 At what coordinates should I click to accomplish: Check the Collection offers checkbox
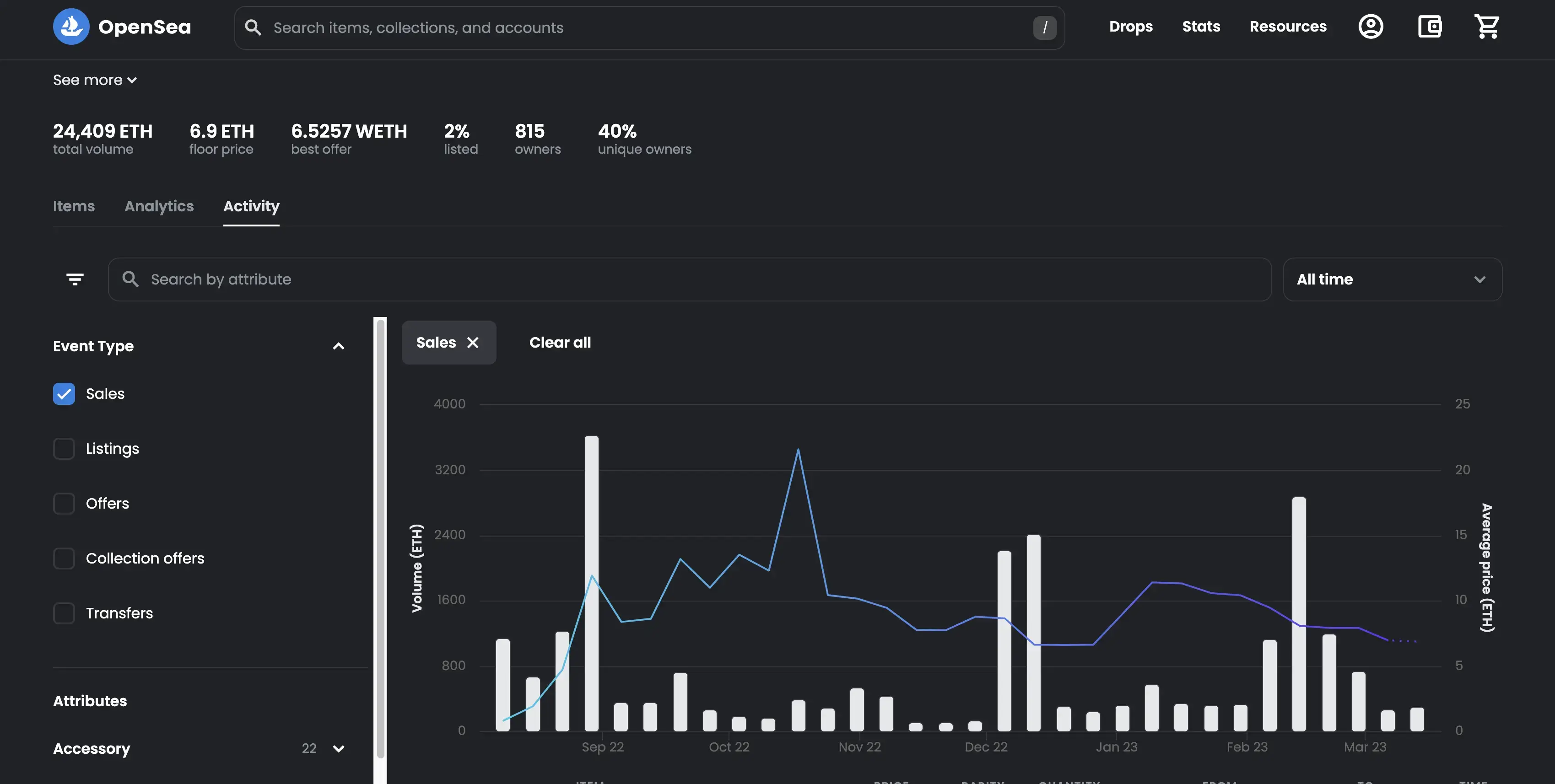coord(64,558)
